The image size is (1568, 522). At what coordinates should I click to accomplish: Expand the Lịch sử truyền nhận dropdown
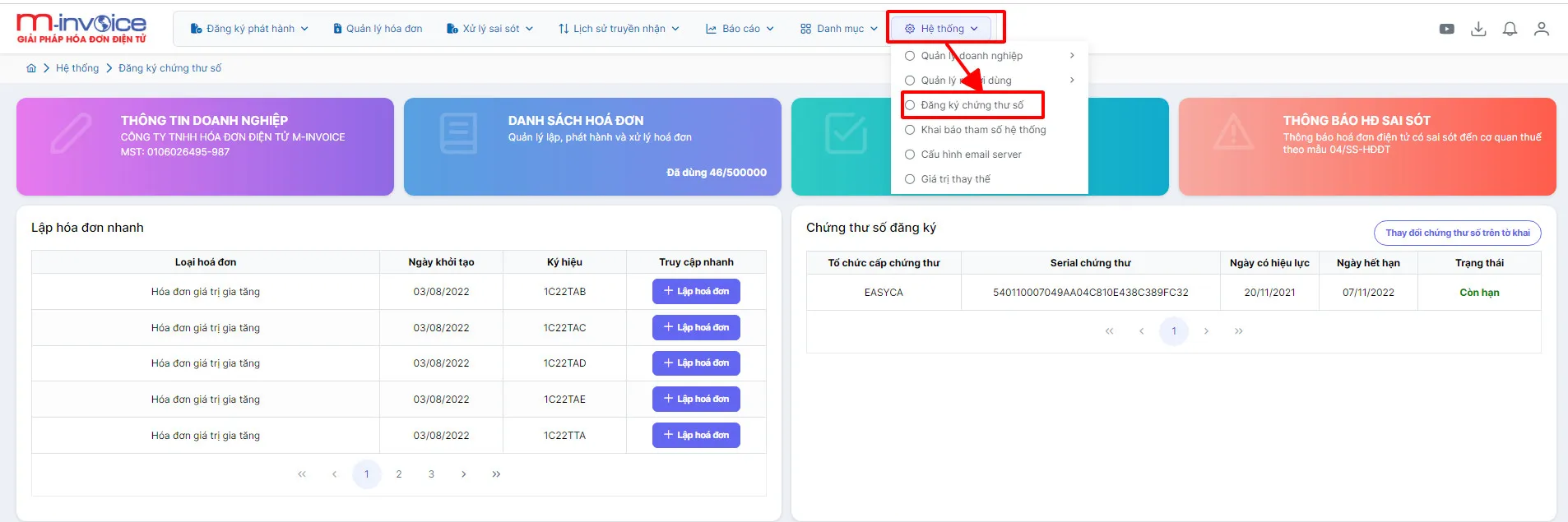click(x=619, y=29)
